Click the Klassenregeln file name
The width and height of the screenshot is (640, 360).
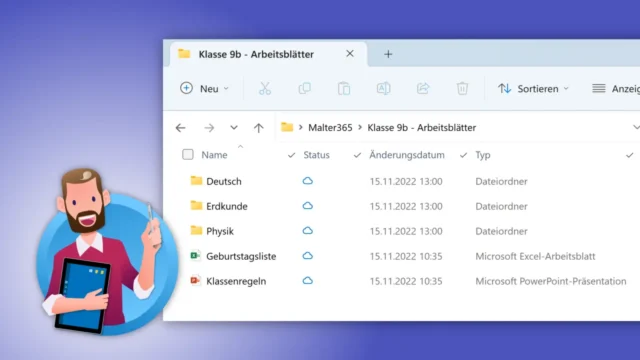(236, 281)
